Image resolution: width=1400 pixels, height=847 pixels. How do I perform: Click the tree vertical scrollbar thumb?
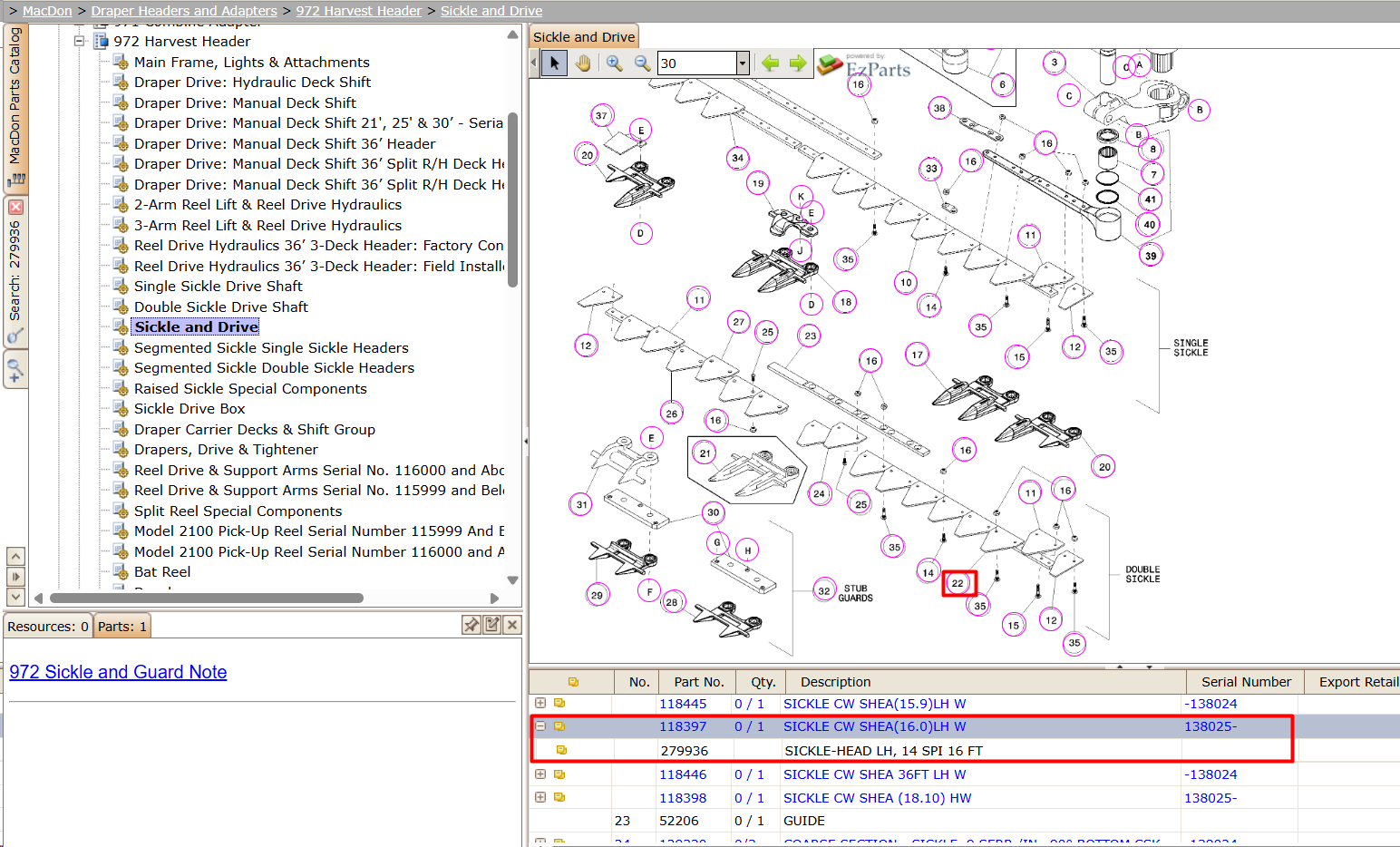pyautogui.click(x=513, y=200)
